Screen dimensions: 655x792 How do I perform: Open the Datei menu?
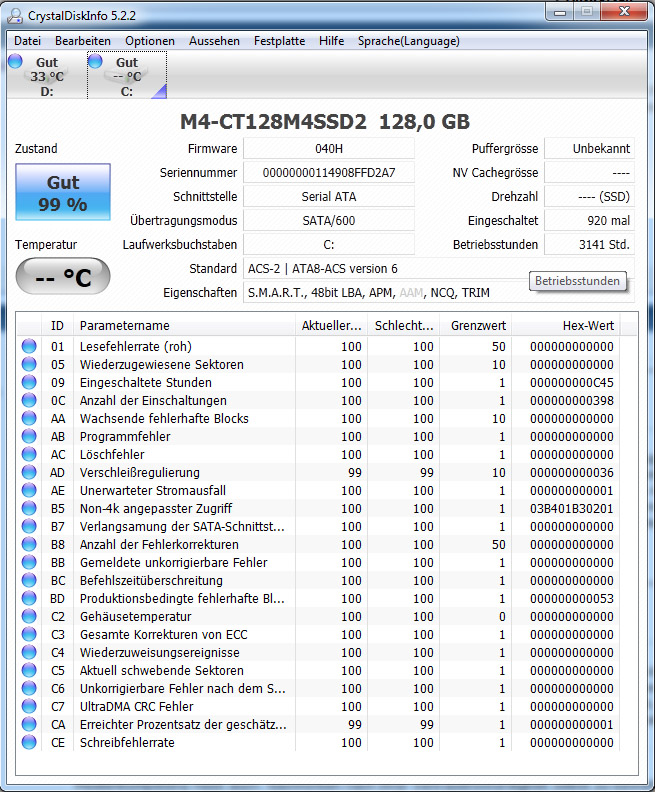pos(27,41)
